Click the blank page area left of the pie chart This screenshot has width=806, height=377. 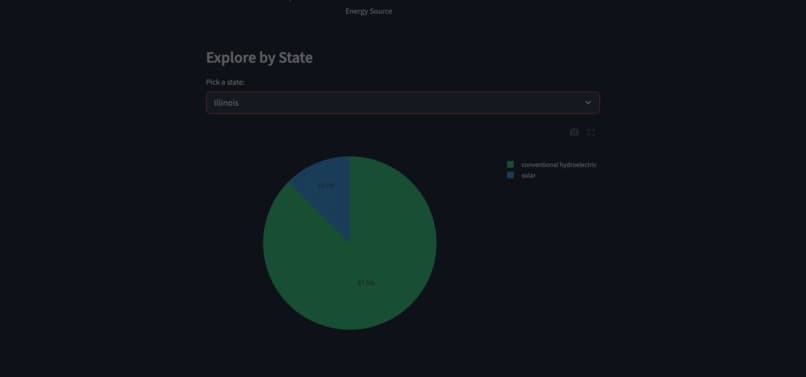(x=103, y=242)
